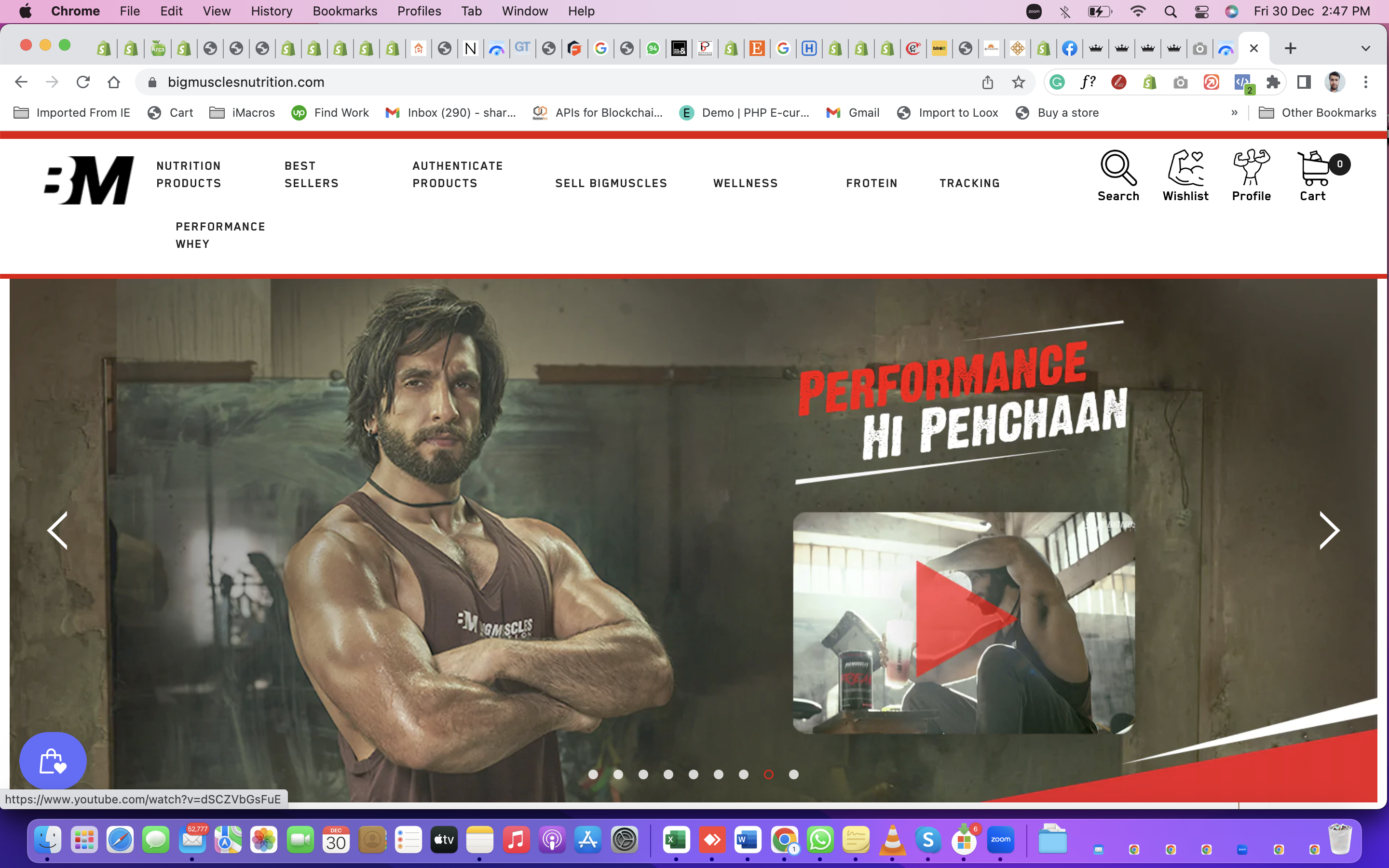
Task: Open the Chrome three-dot menu
Action: (x=1365, y=82)
